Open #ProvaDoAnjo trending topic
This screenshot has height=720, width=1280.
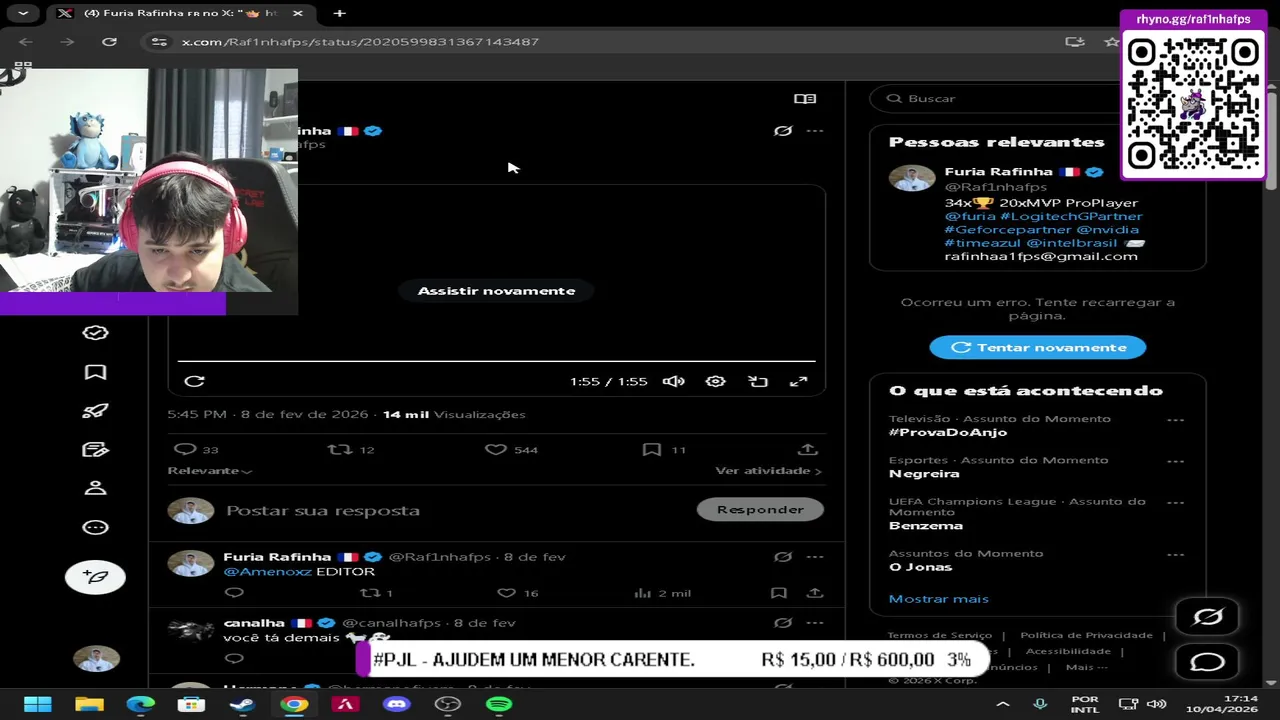coord(948,432)
